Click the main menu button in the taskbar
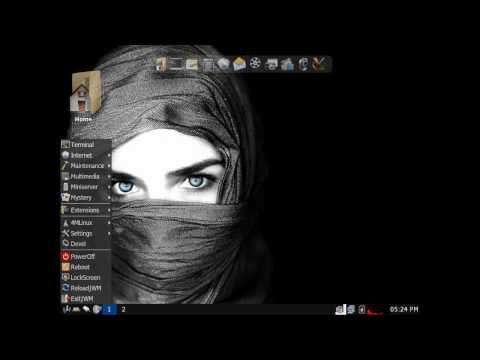Viewport: 480px width, 360px height. click(66, 309)
